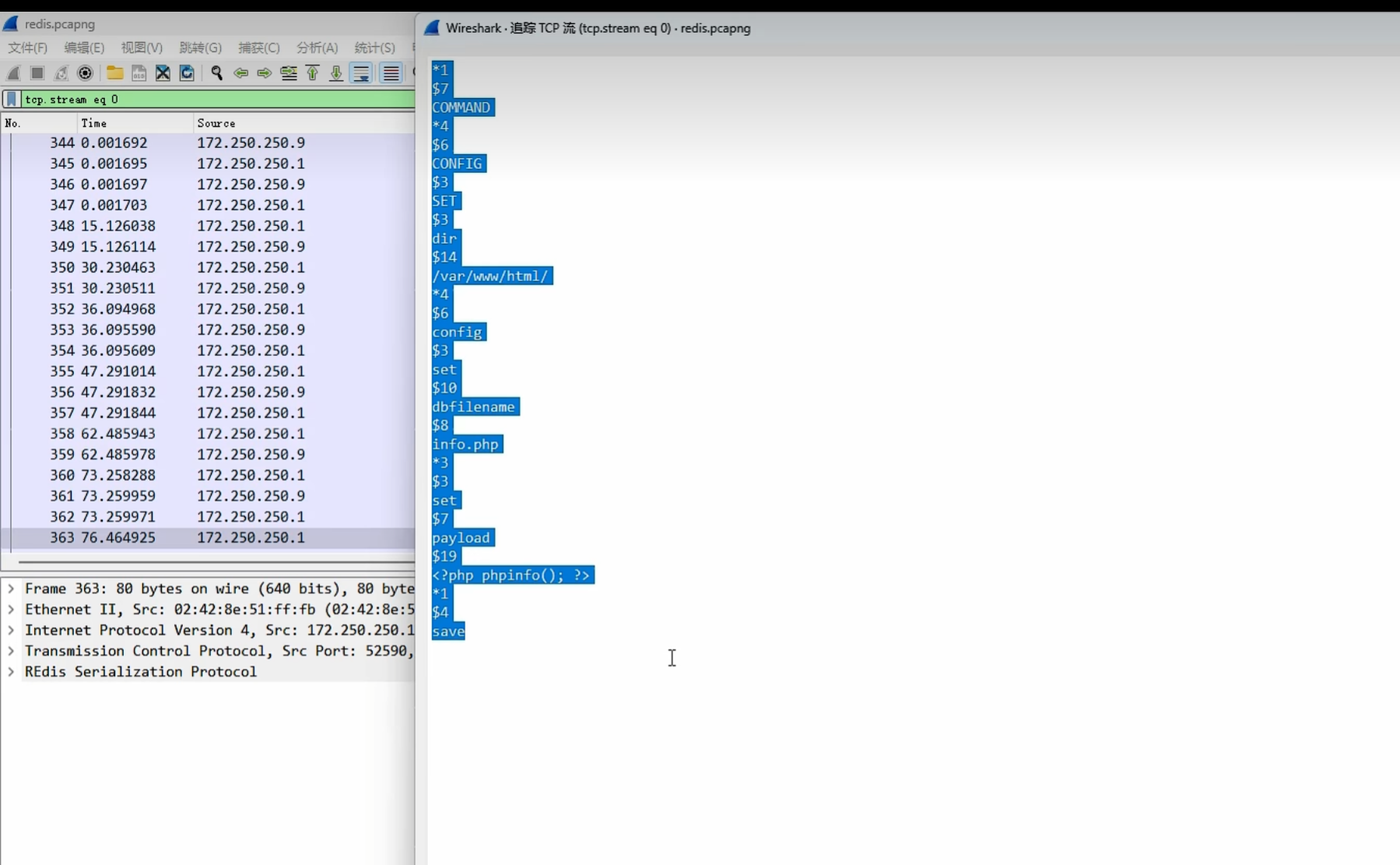Expand the Transmission Control Protocol row
The height and width of the screenshot is (865, 1400).
point(11,651)
